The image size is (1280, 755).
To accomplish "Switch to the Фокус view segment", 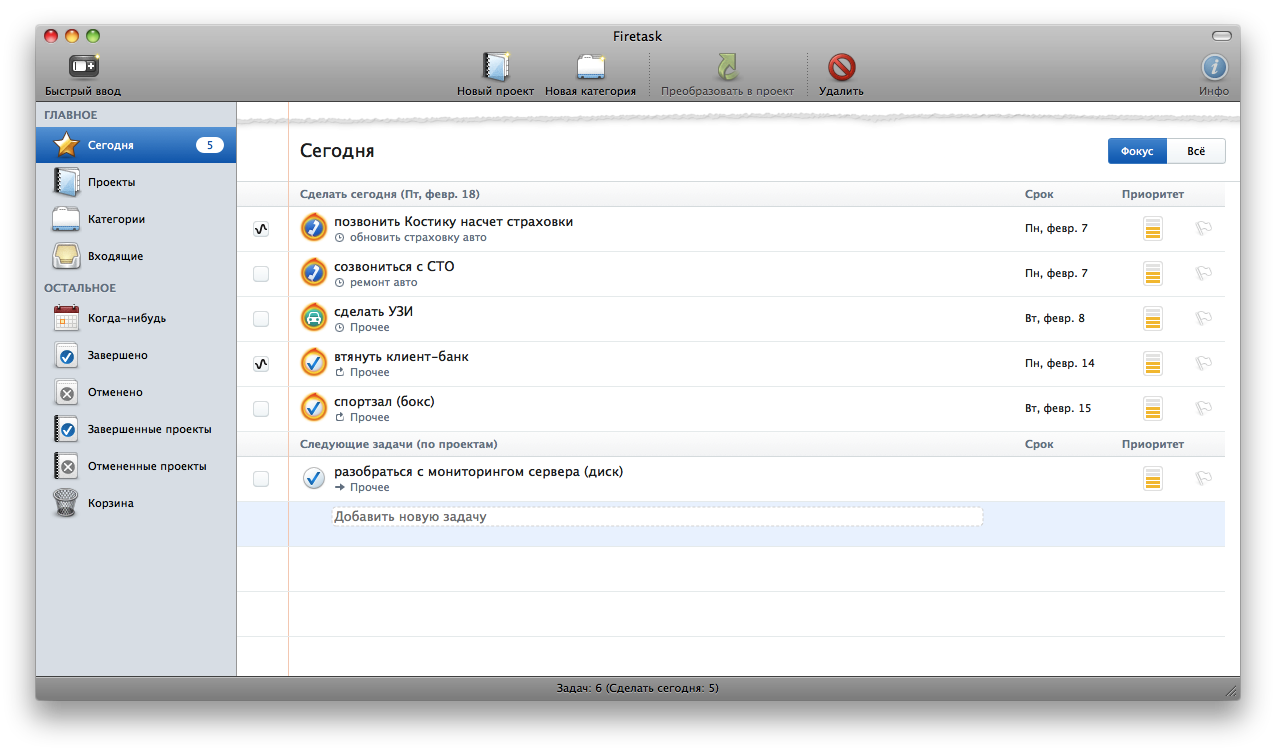I will (1137, 151).
